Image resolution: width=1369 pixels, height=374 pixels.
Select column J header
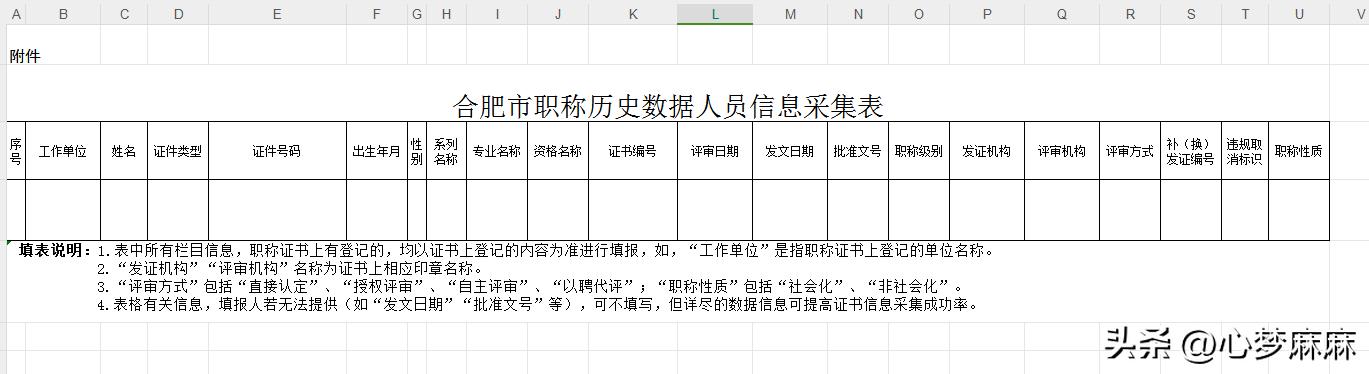click(x=558, y=13)
